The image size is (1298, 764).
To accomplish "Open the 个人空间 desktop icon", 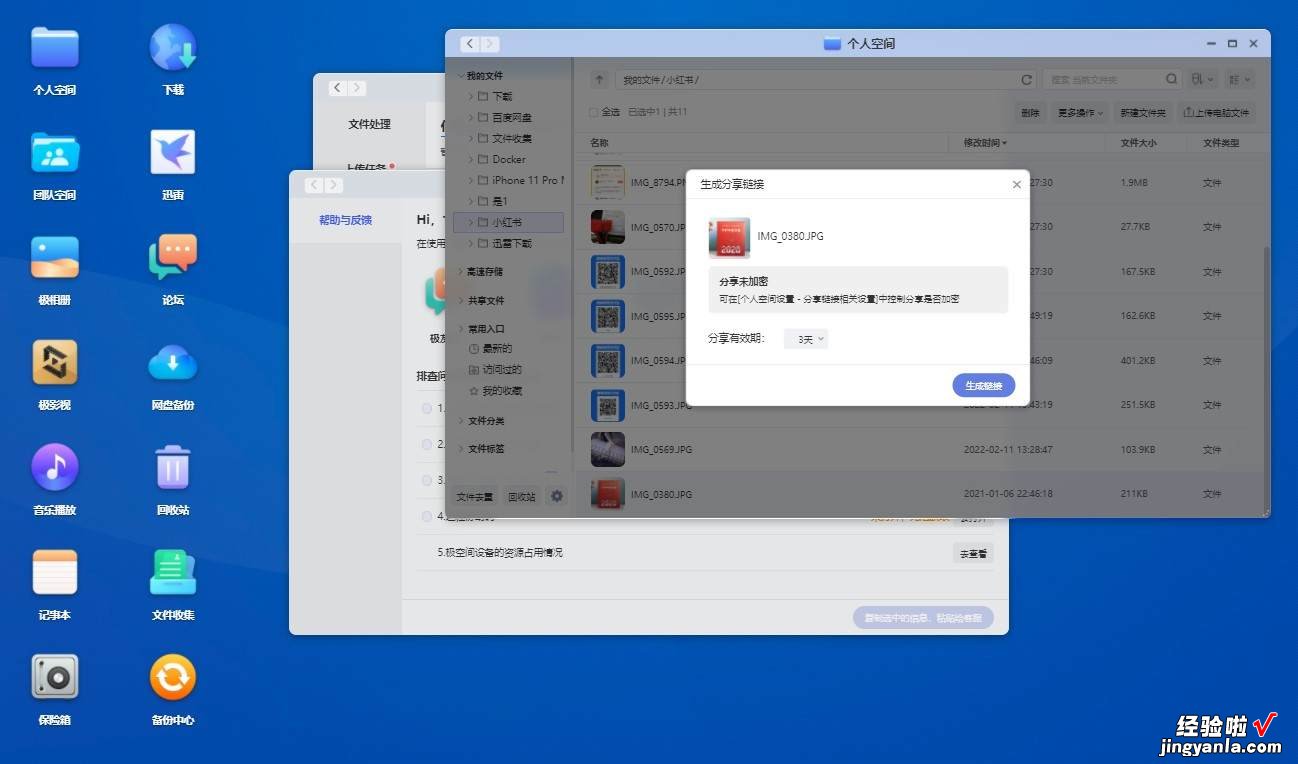I will point(55,48).
